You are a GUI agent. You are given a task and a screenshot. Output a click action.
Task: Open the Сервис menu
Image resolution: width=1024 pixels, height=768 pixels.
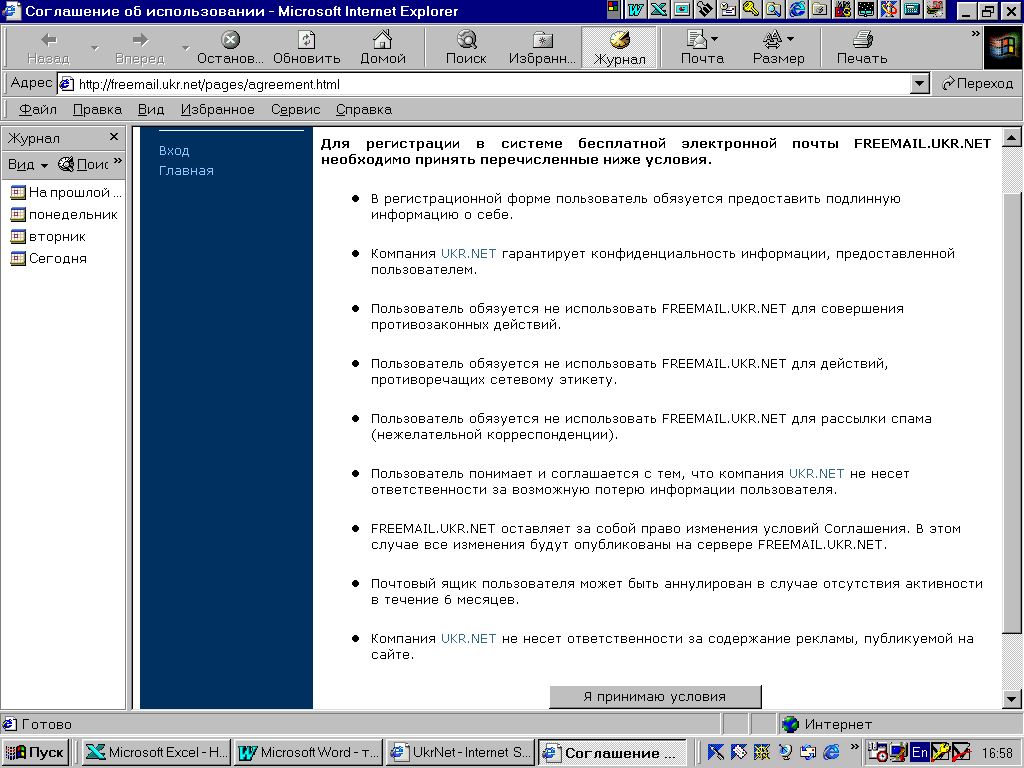pos(295,109)
